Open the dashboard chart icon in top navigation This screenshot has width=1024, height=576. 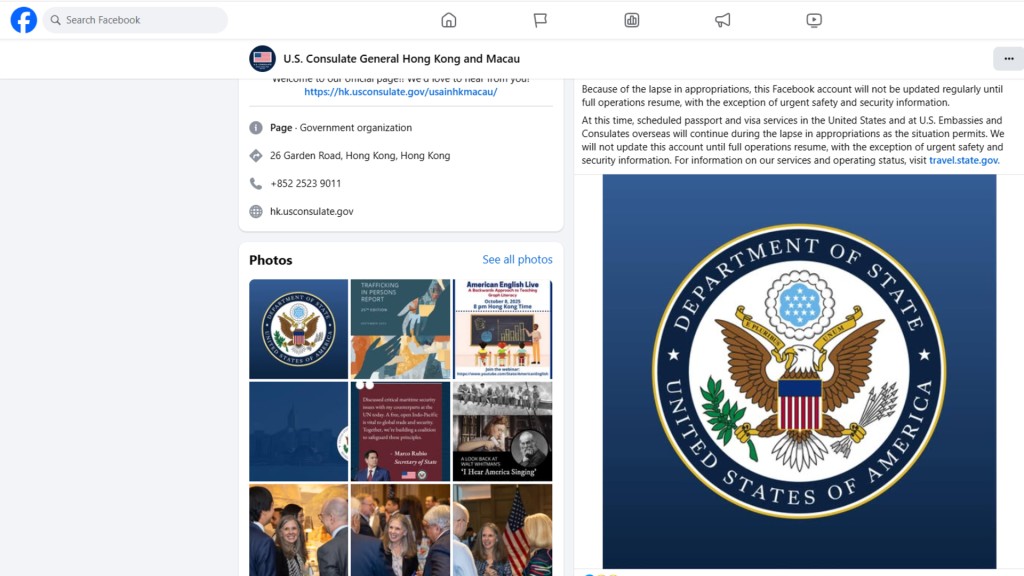click(x=632, y=20)
